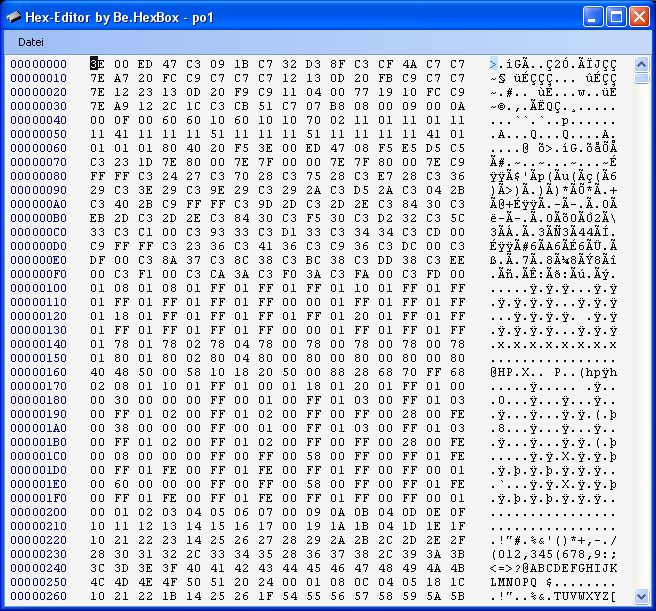This screenshot has height=611, width=656.
Task: Select first byte 4C in row 00000250
Action: [x=97, y=582]
